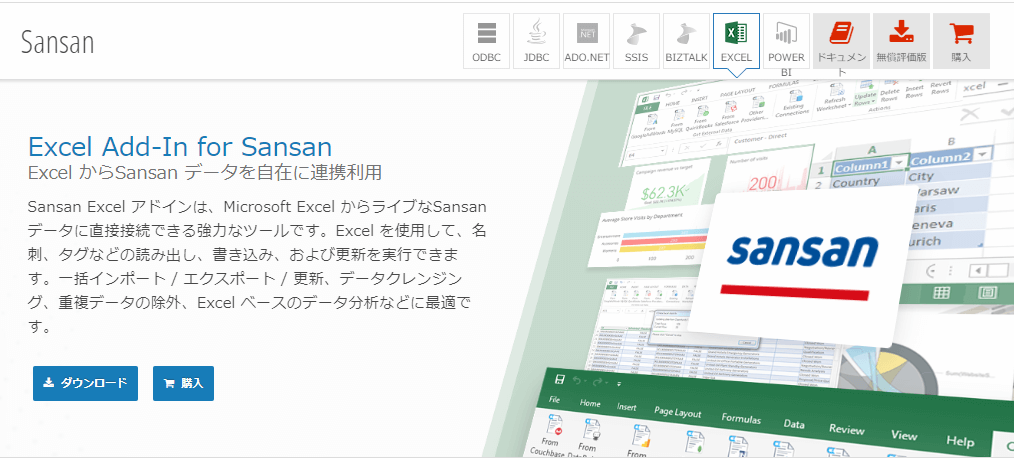
Task: Click the sansan logo card image
Action: 801,268
